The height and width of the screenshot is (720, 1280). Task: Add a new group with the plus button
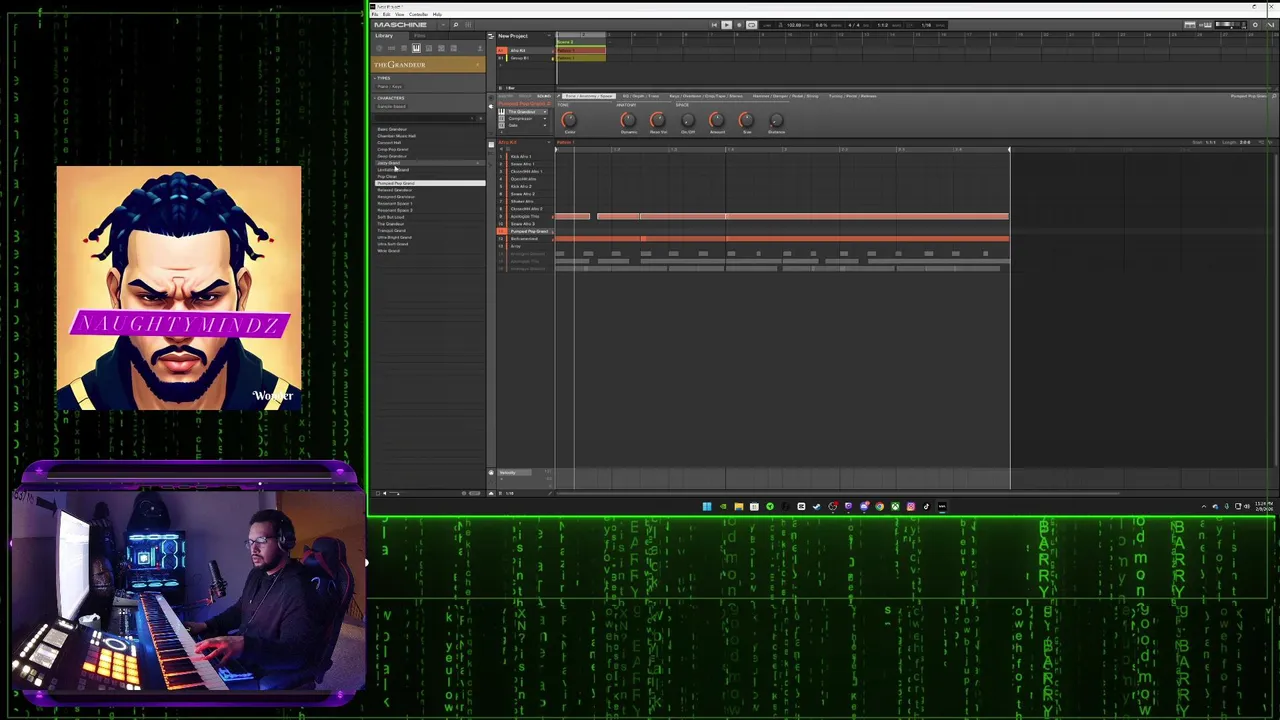click(500, 65)
